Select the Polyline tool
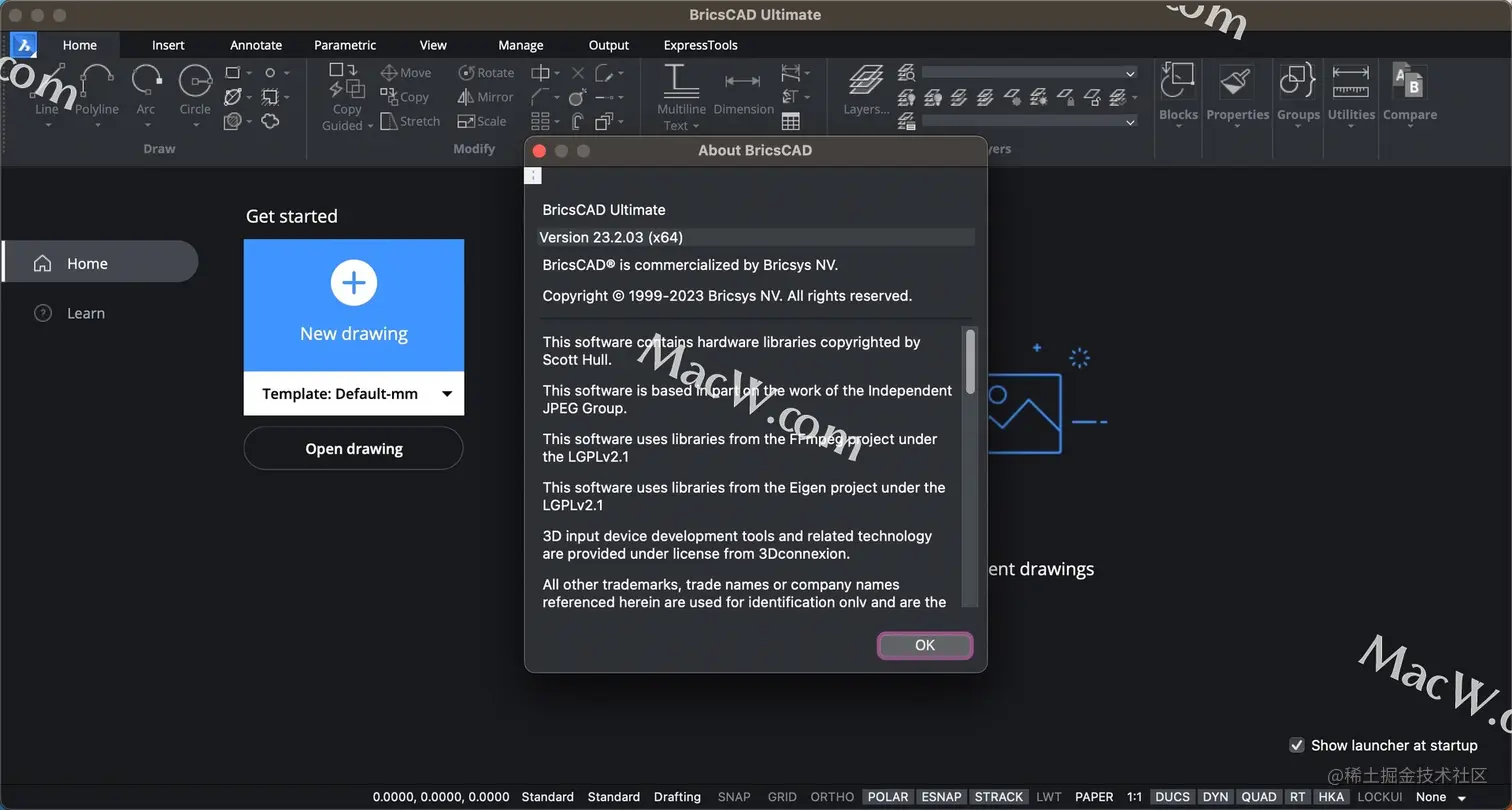Screen dimensions: 1512x810 tap(97, 90)
